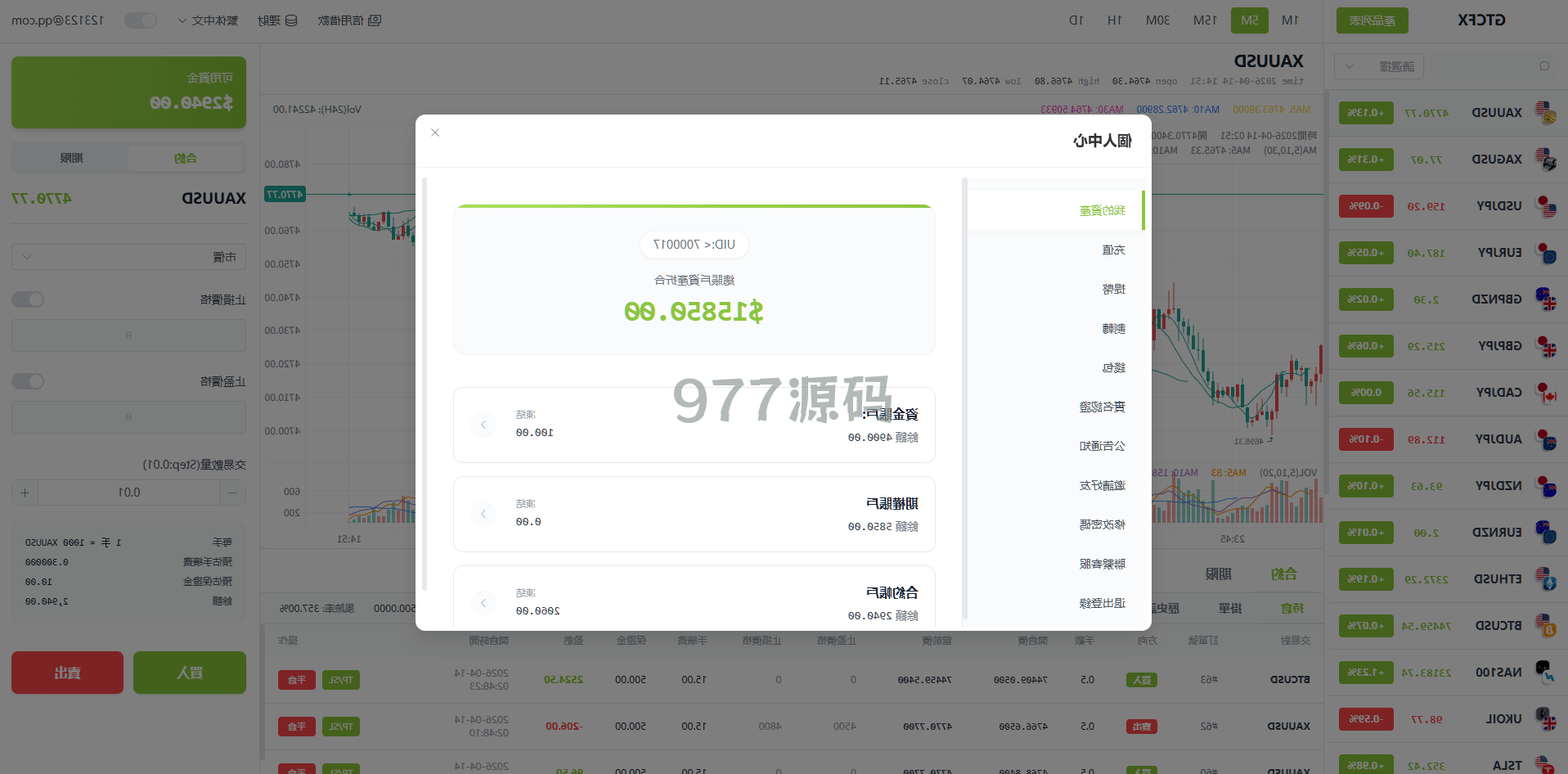The width and height of the screenshot is (1568, 774).
Task: Expand the 合約帳戶 card chevron
Action: coord(483,603)
